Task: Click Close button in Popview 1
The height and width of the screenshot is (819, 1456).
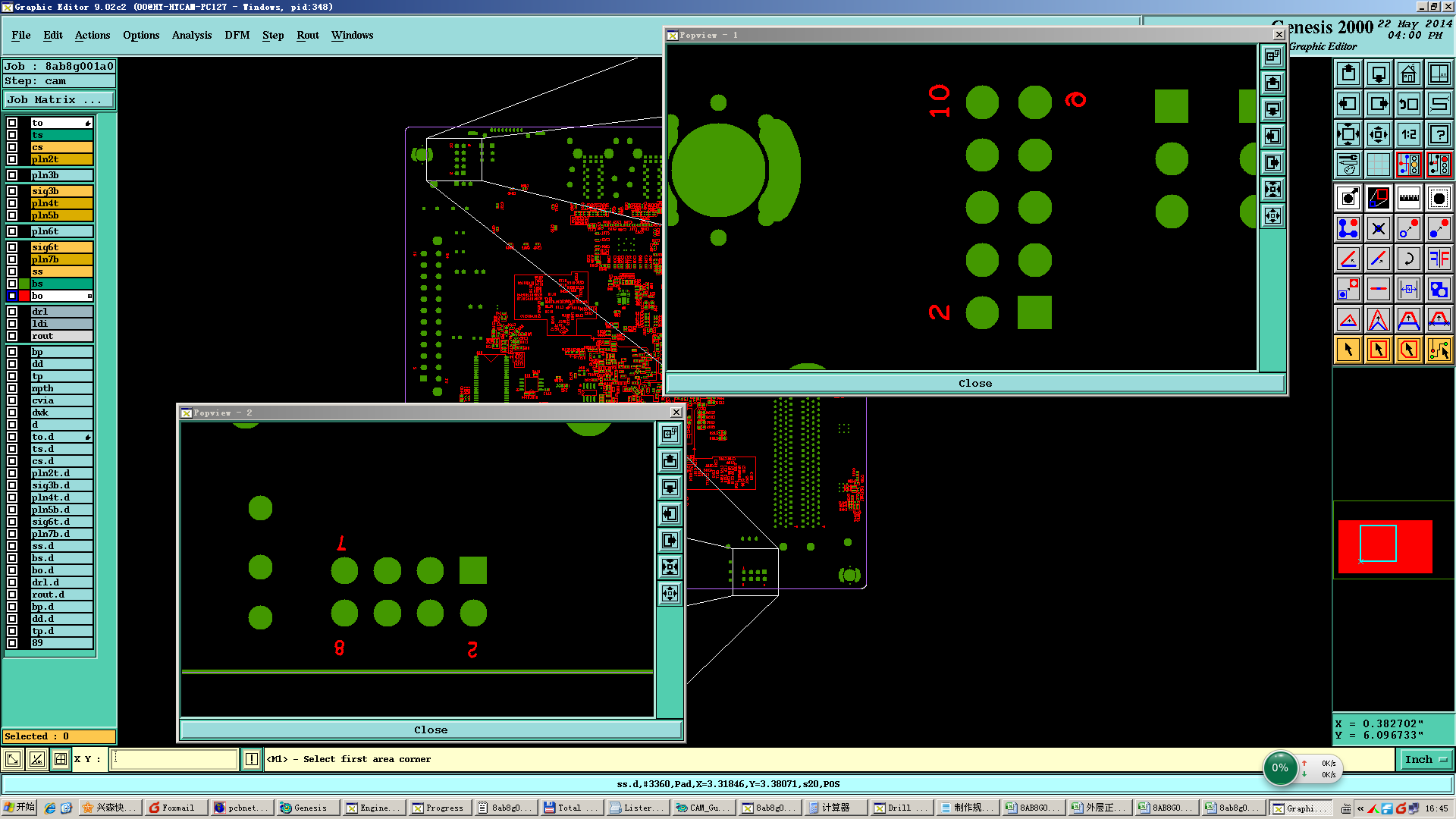Action: click(975, 383)
